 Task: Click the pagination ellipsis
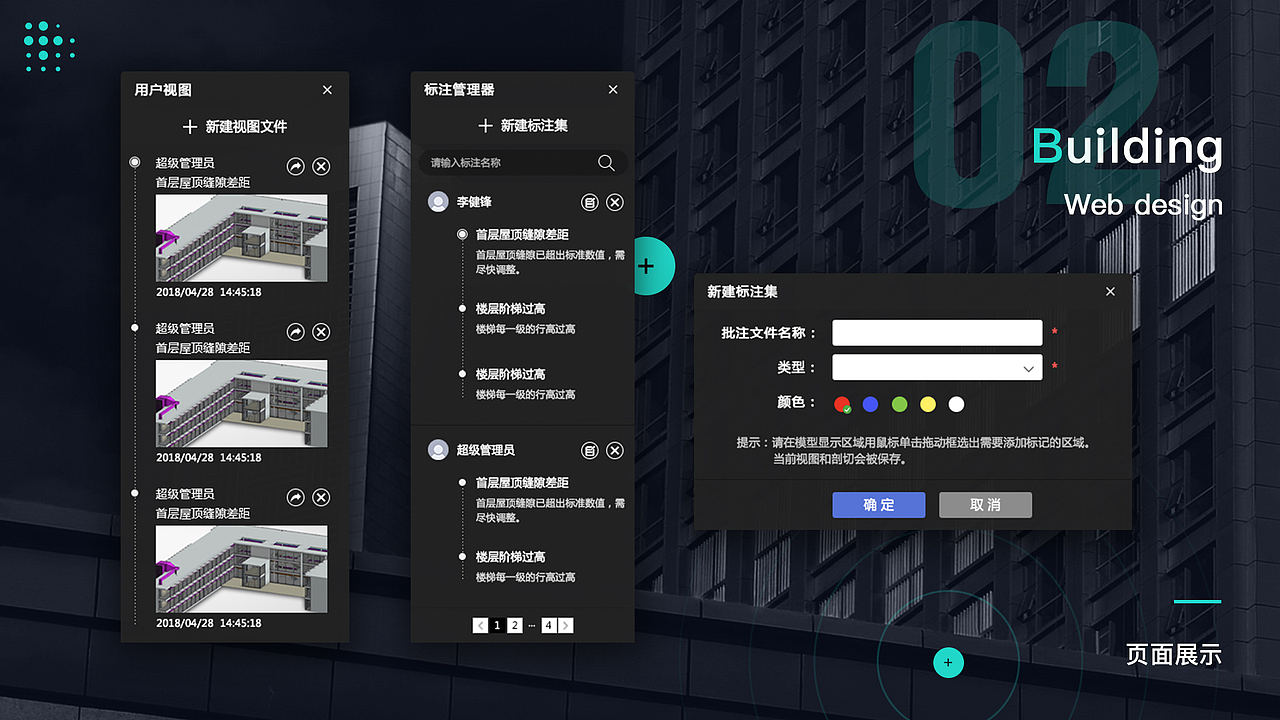tap(532, 626)
